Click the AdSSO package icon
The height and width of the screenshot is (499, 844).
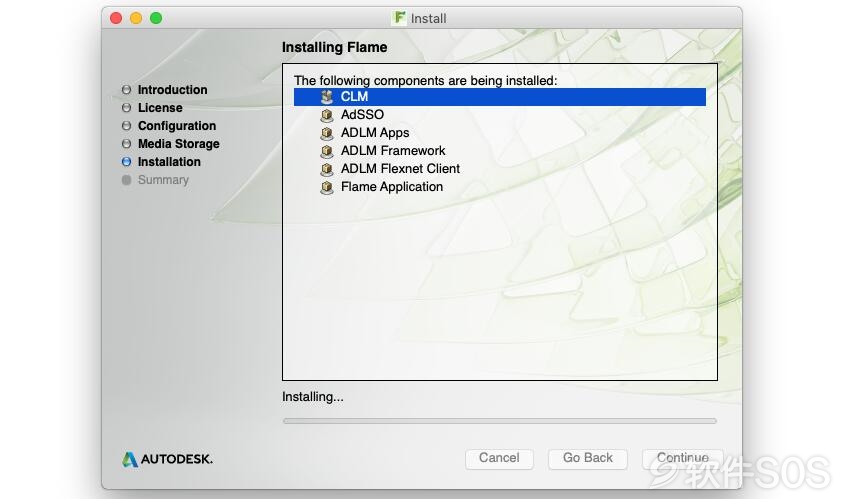coord(327,115)
